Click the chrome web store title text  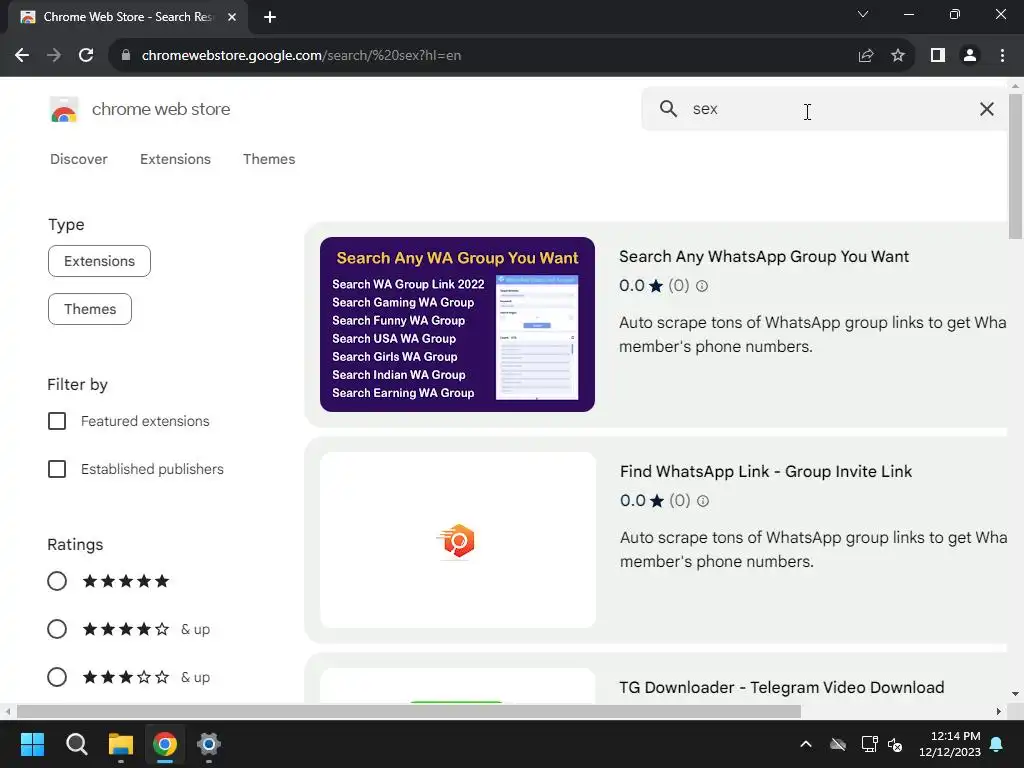point(161,109)
